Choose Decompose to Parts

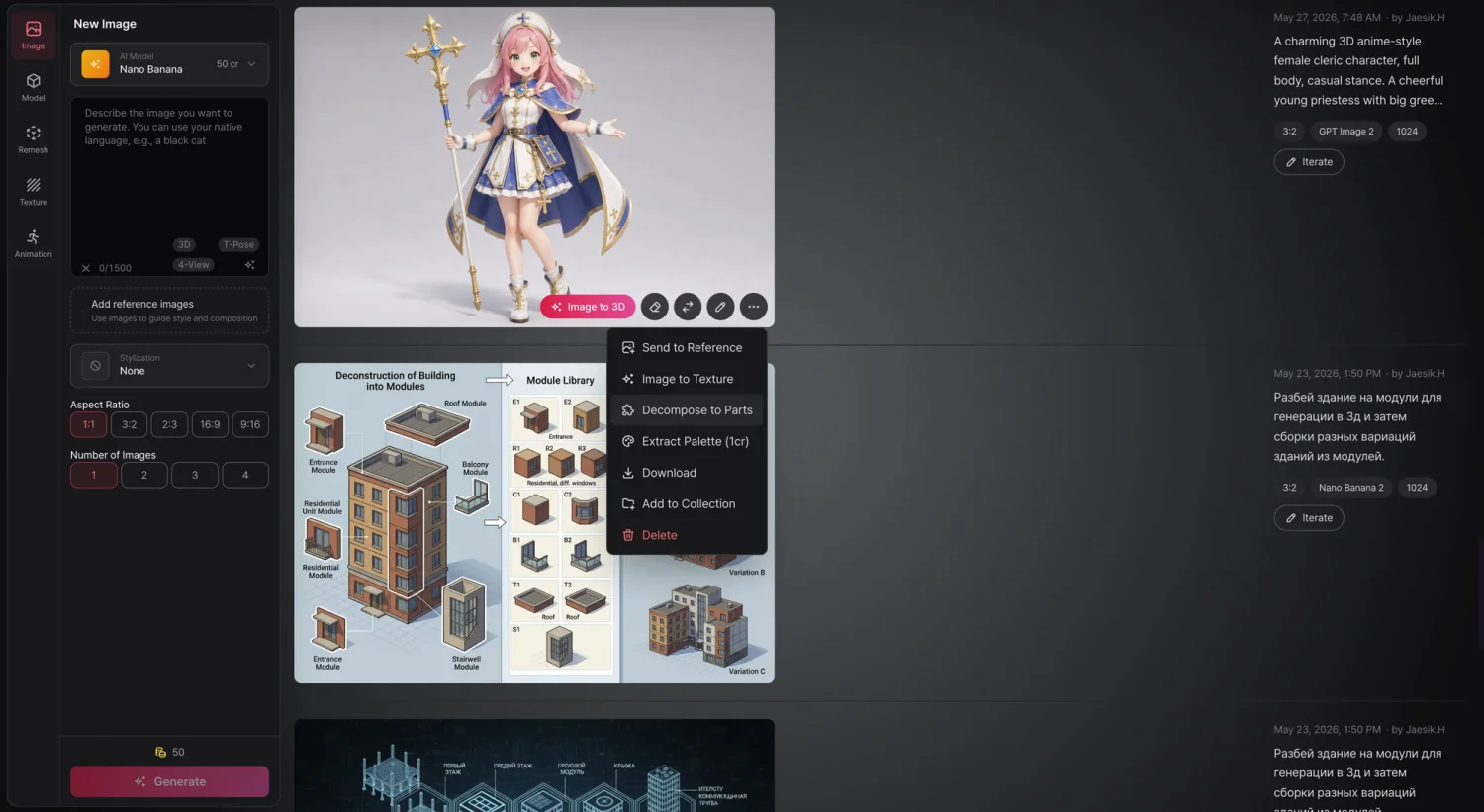point(687,410)
